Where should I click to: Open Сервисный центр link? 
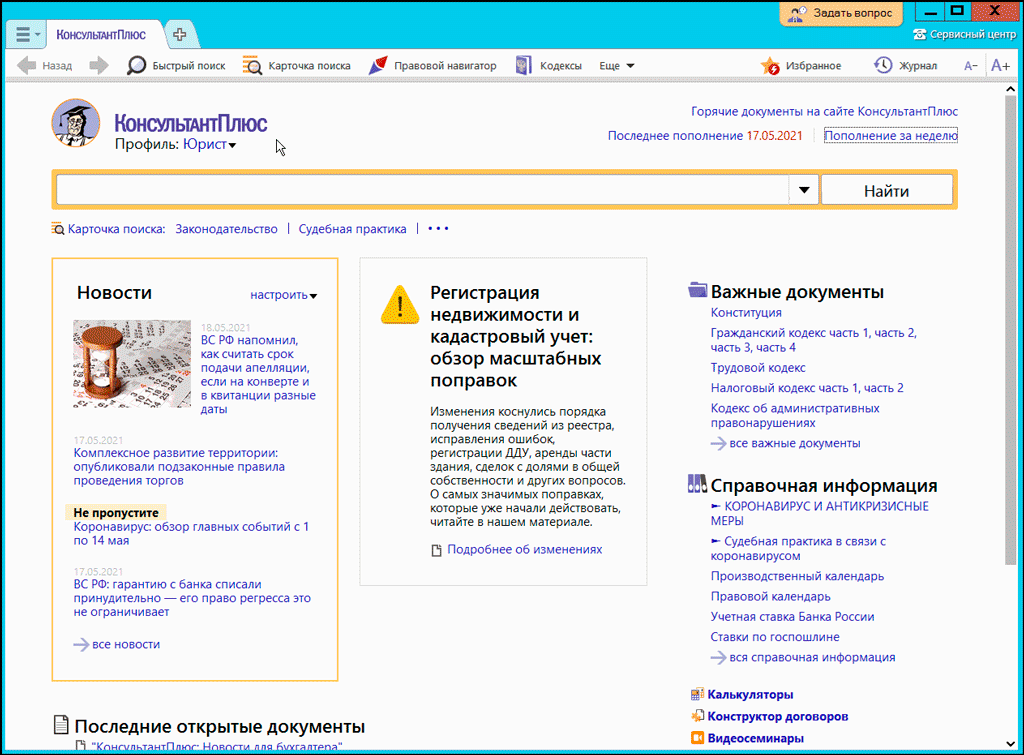[x=965, y=34]
